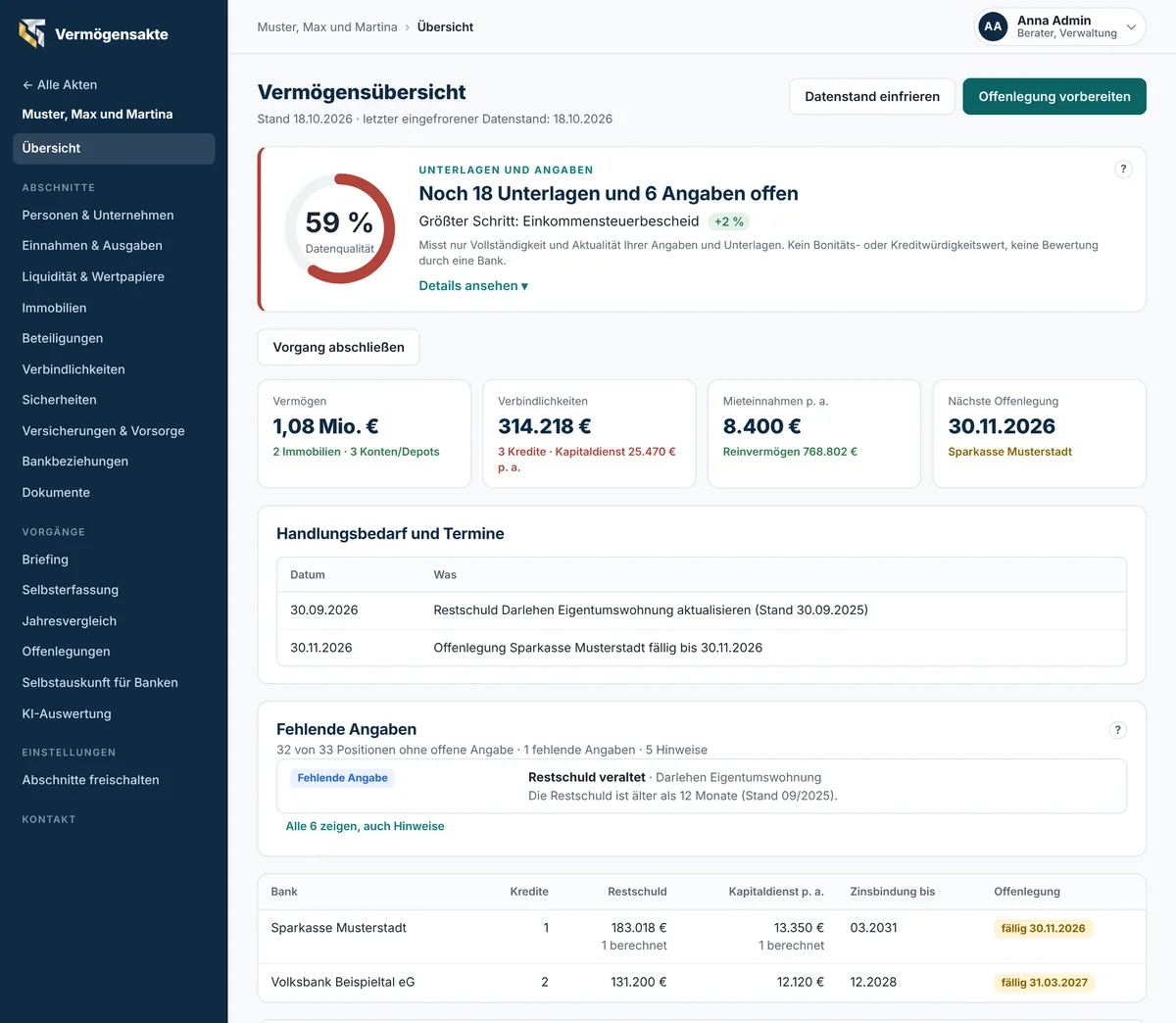The width and height of the screenshot is (1176, 1023).
Task: Click the Bank column header
Action: click(x=284, y=892)
